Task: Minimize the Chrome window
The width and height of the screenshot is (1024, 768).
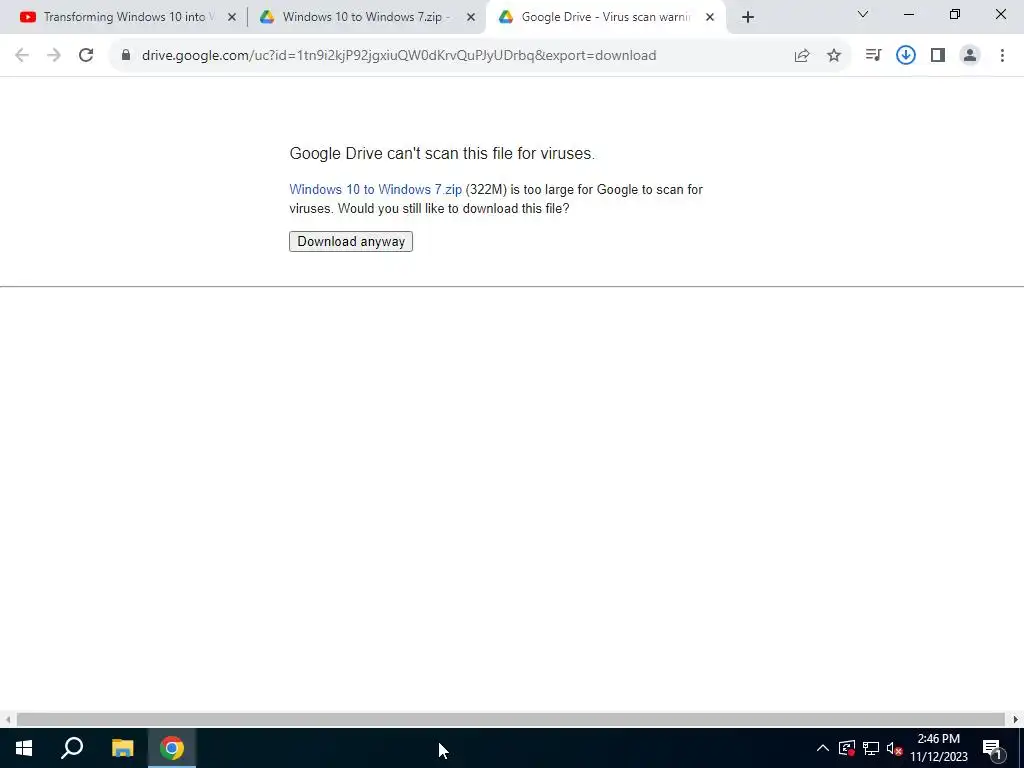Action: (x=908, y=14)
